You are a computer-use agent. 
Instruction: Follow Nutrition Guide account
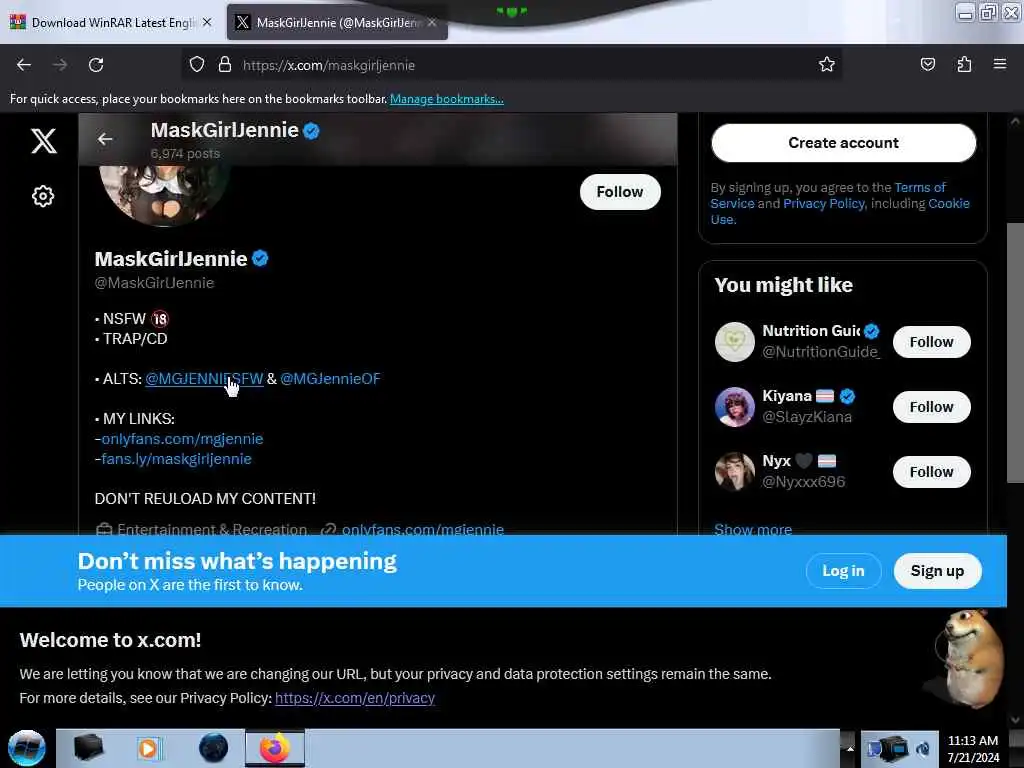931,342
